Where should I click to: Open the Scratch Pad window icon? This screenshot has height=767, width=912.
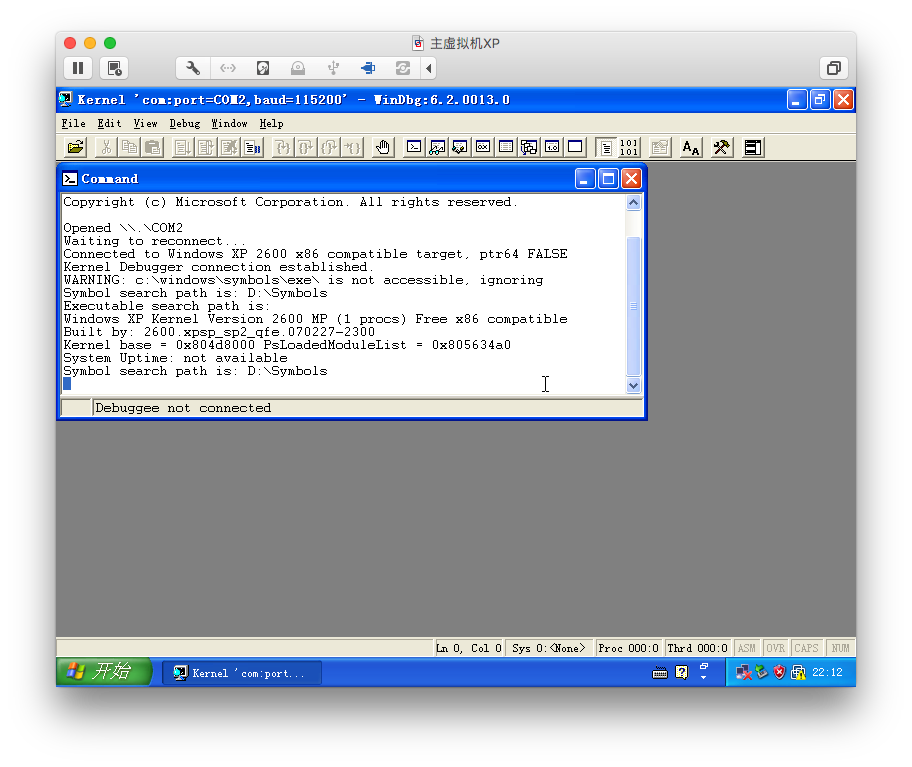pos(575,147)
